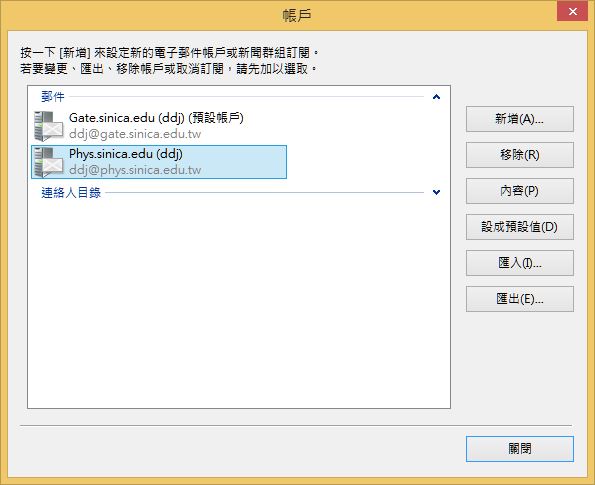Import accounts using 匯入(I)... button
Image resolution: width=595 pixels, height=485 pixels.
pyautogui.click(x=519, y=263)
